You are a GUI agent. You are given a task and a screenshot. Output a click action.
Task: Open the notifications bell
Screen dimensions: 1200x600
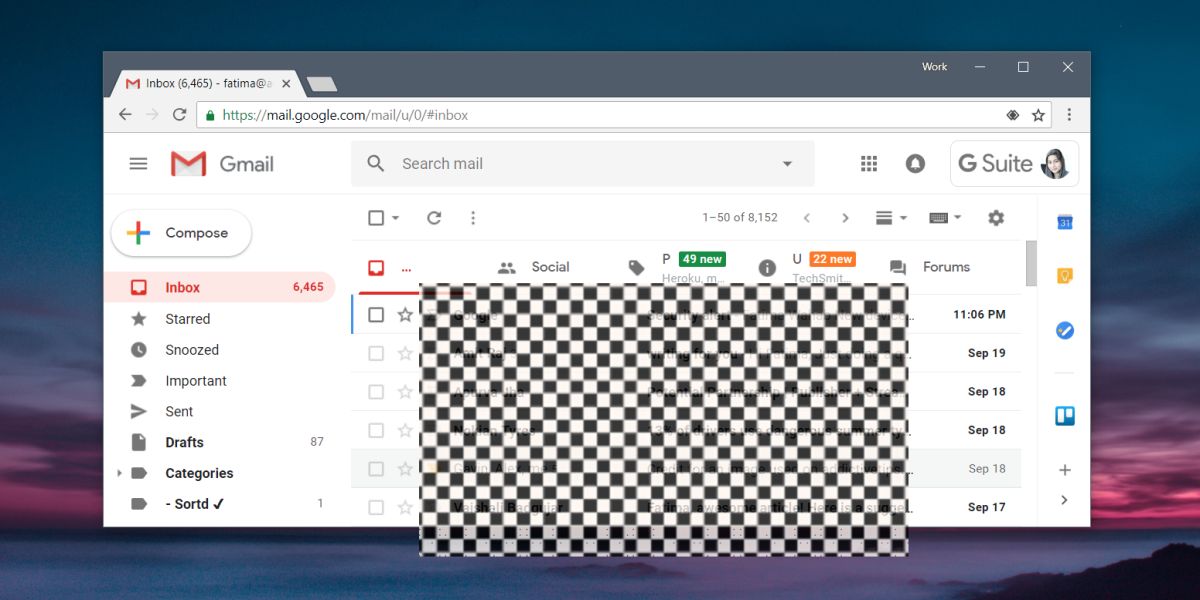click(x=915, y=164)
